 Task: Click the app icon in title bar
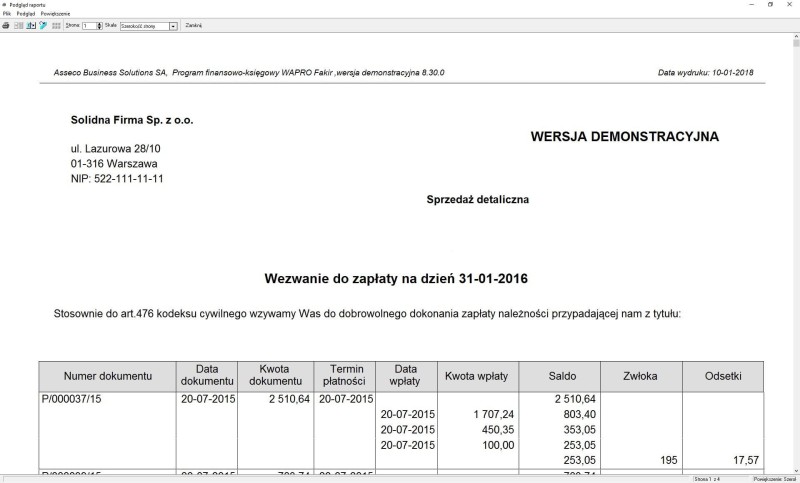tap(5, 5)
